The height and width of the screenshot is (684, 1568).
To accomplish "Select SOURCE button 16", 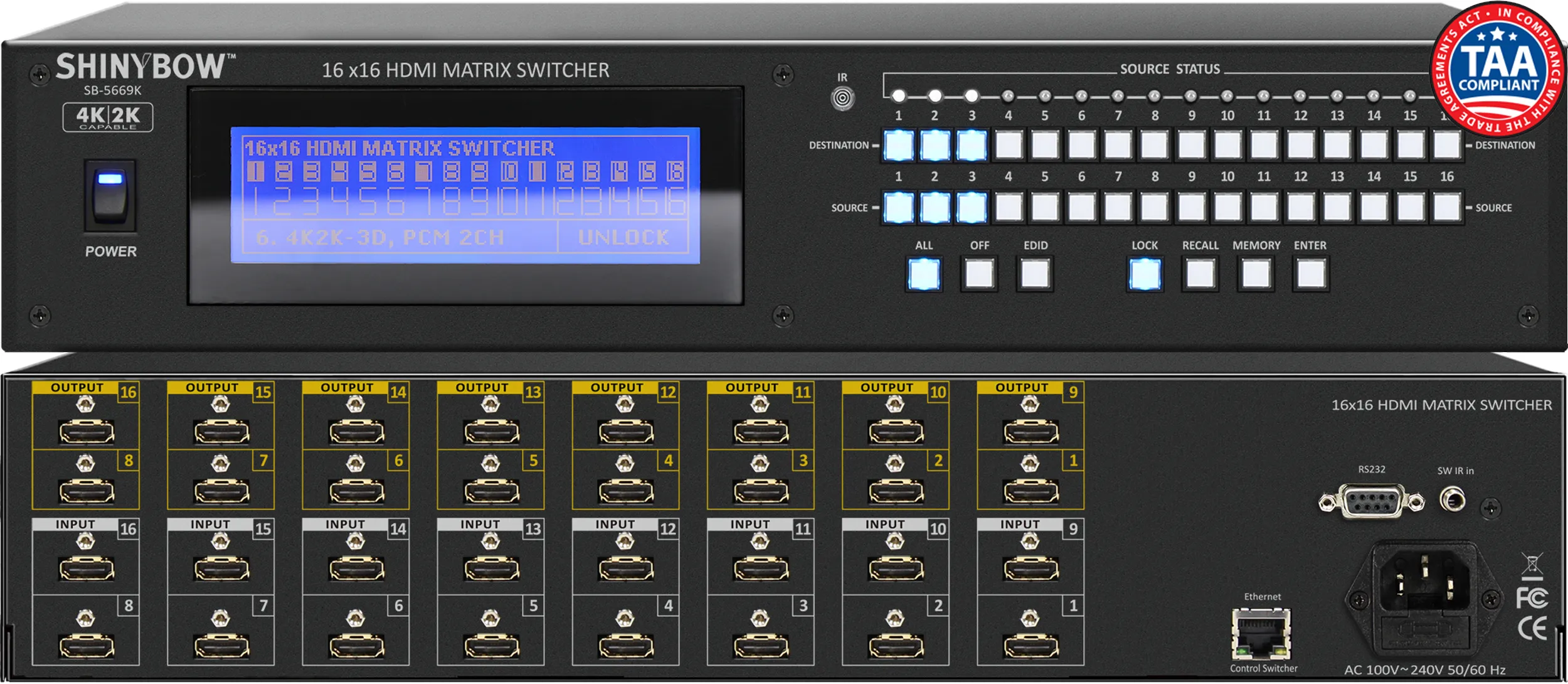I will pos(1447,208).
